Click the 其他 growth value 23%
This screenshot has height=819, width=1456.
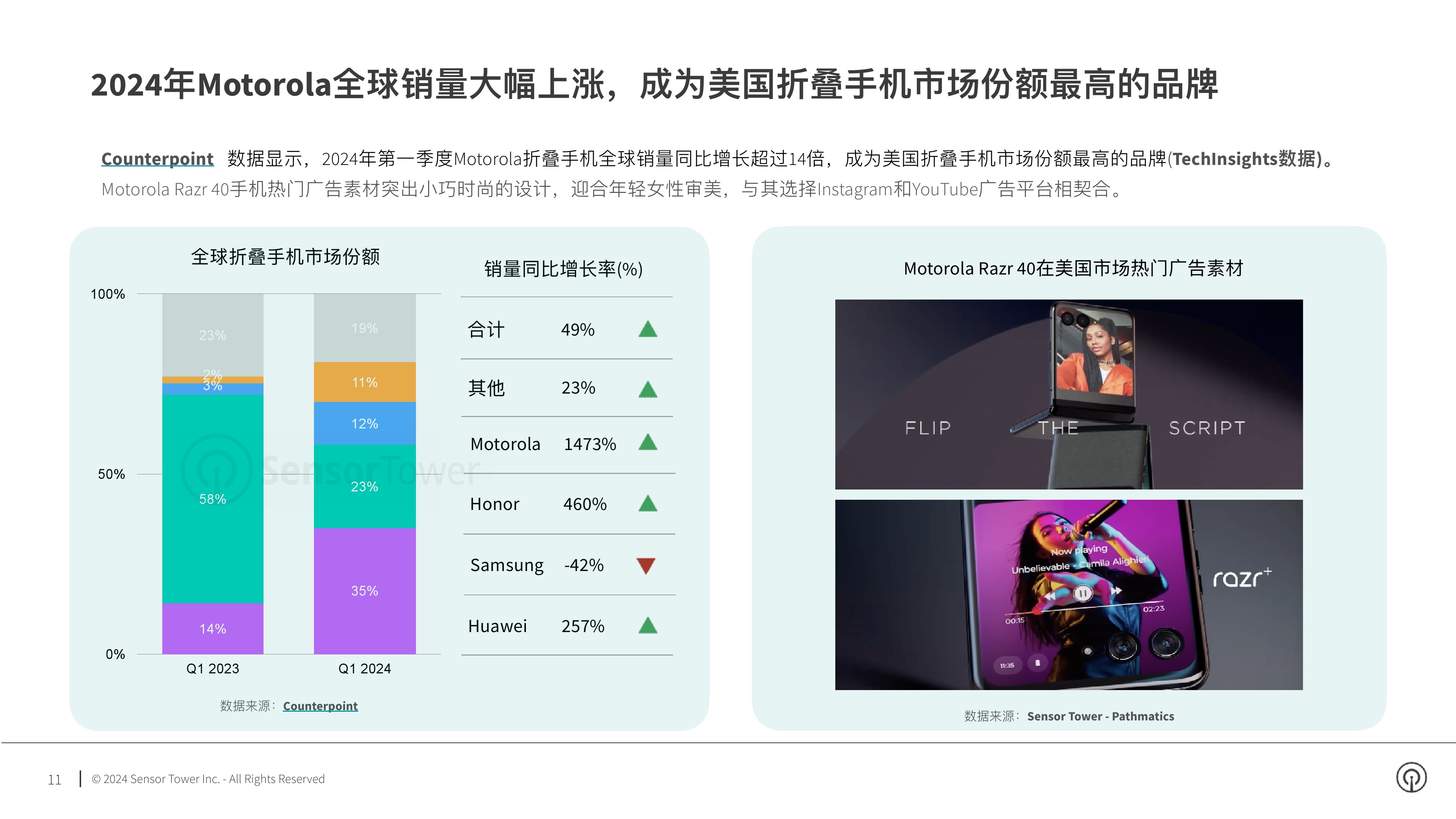(578, 388)
